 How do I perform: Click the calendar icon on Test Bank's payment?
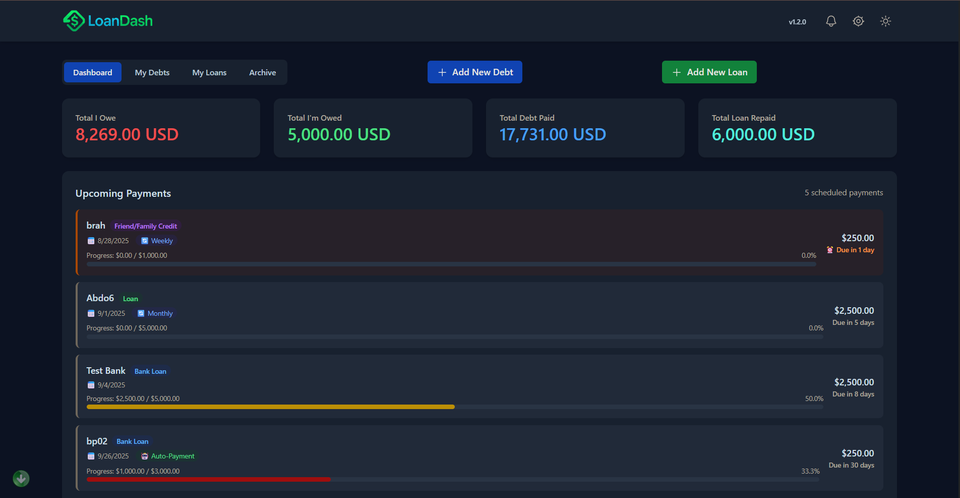click(x=91, y=385)
